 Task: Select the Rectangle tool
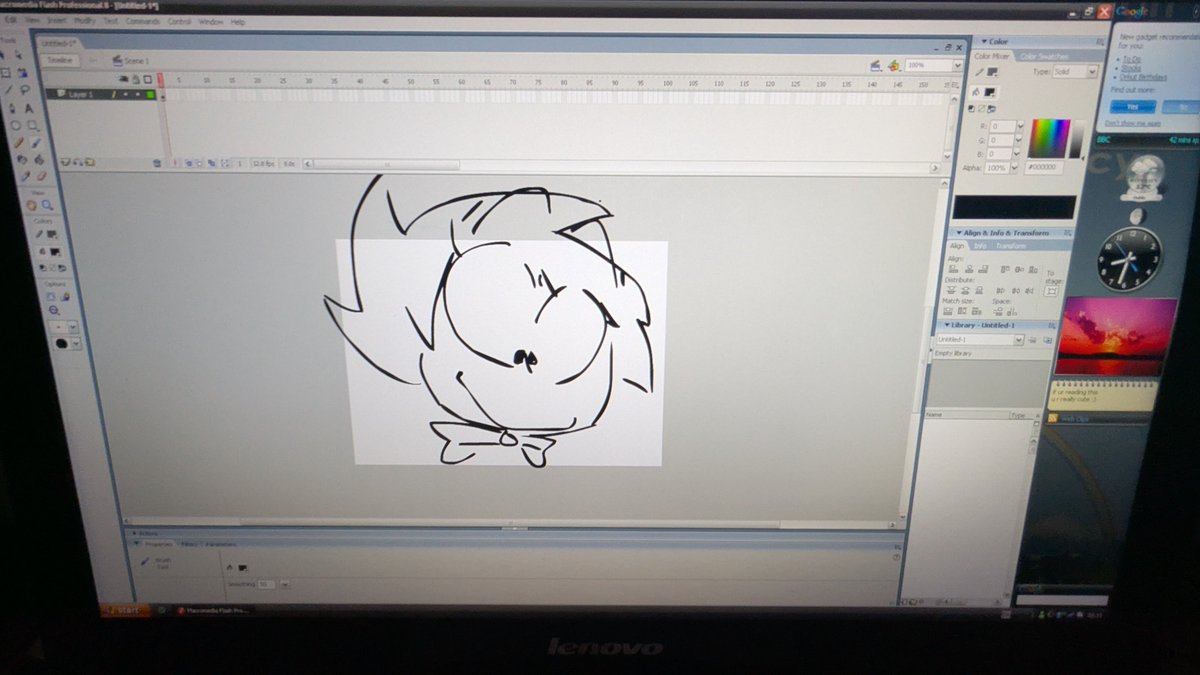[x=33, y=125]
